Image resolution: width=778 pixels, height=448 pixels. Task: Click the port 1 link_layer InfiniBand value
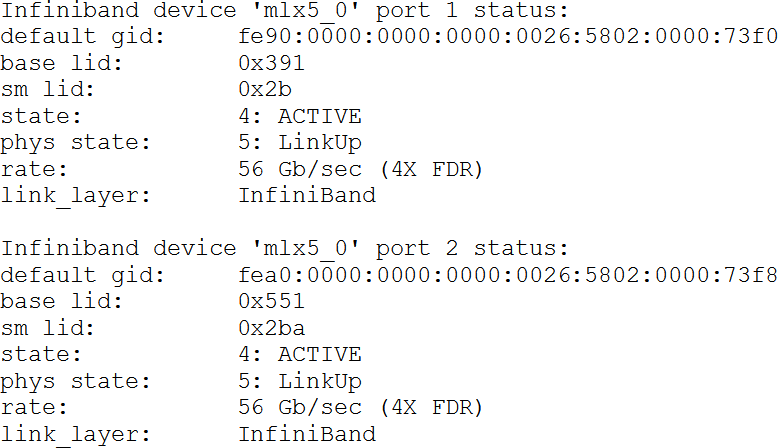pos(307,195)
